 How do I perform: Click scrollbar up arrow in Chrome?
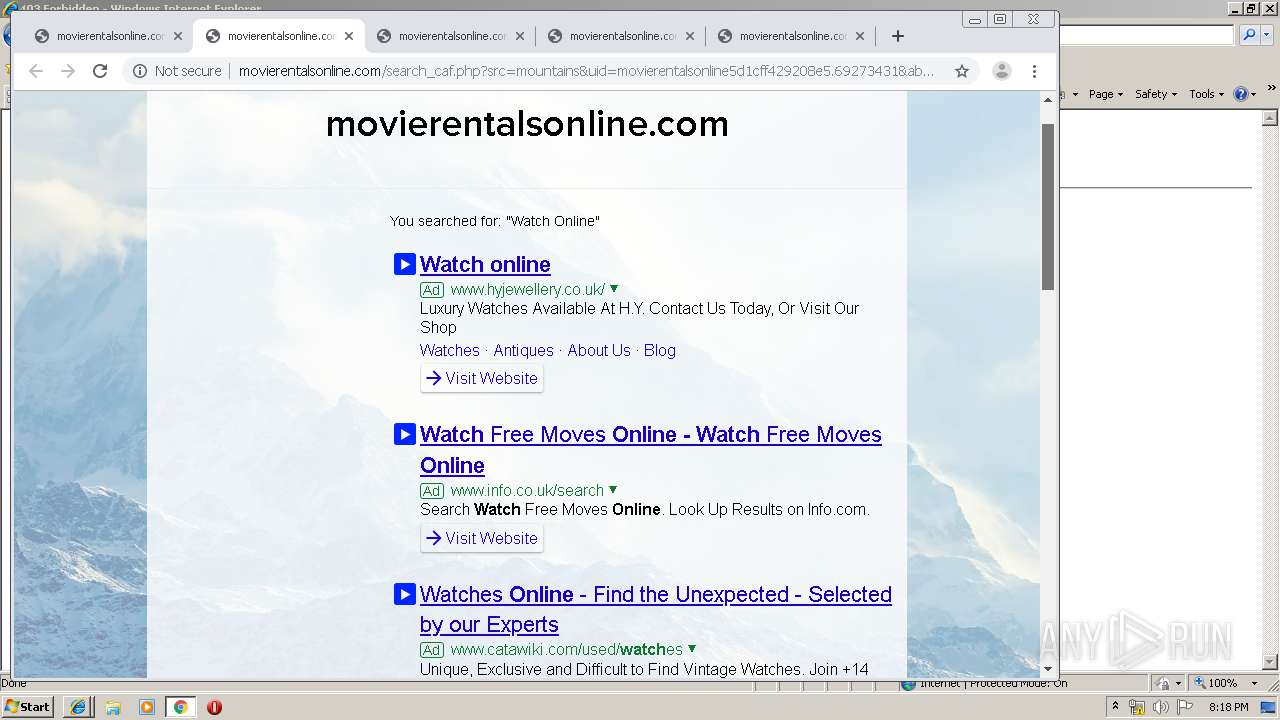pos(1048,100)
